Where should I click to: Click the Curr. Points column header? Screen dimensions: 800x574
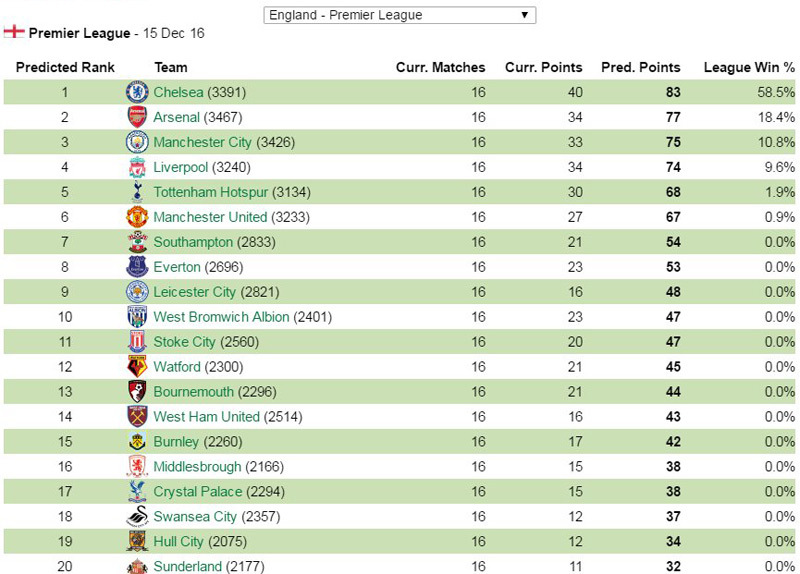[543, 67]
